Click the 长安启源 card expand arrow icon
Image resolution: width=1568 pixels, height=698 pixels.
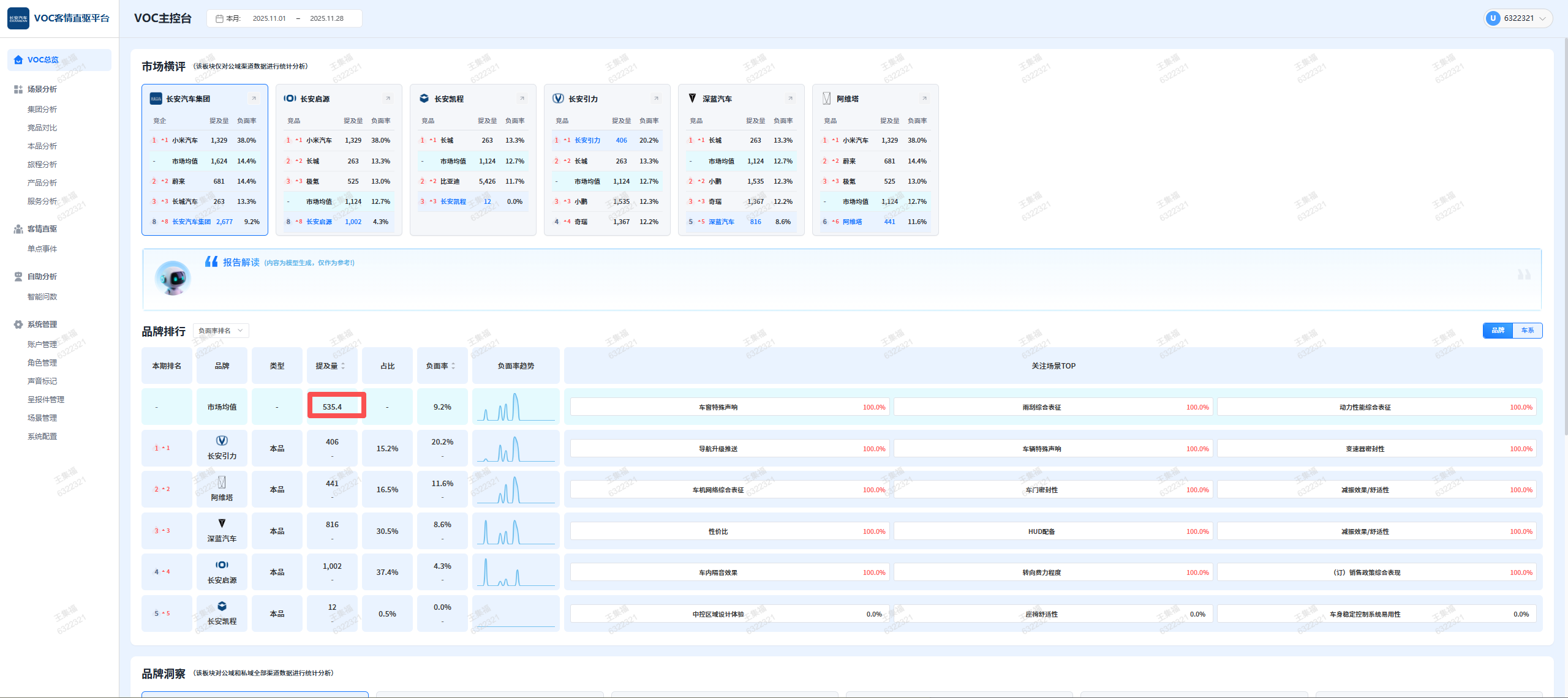point(388,99)
